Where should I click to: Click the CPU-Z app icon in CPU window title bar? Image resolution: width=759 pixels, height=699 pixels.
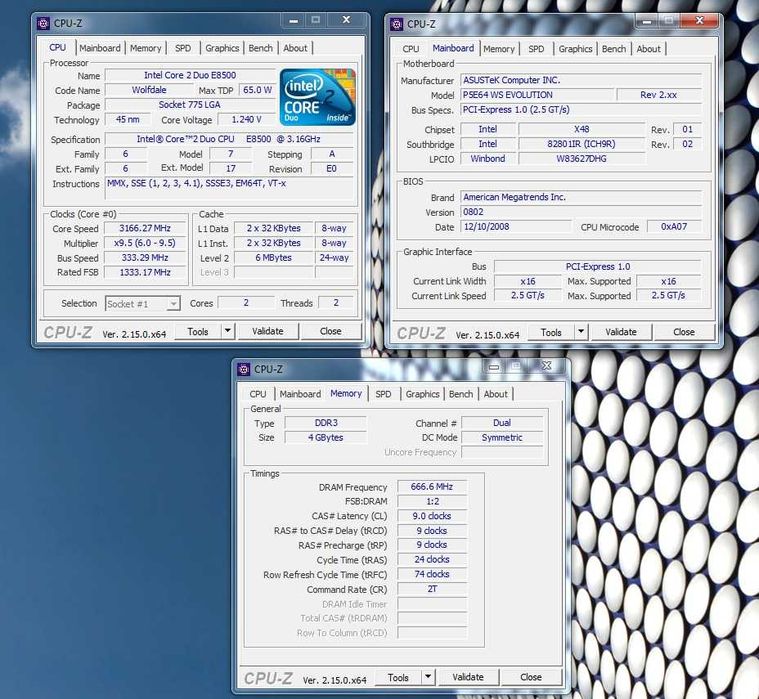[x=44, y=23]
